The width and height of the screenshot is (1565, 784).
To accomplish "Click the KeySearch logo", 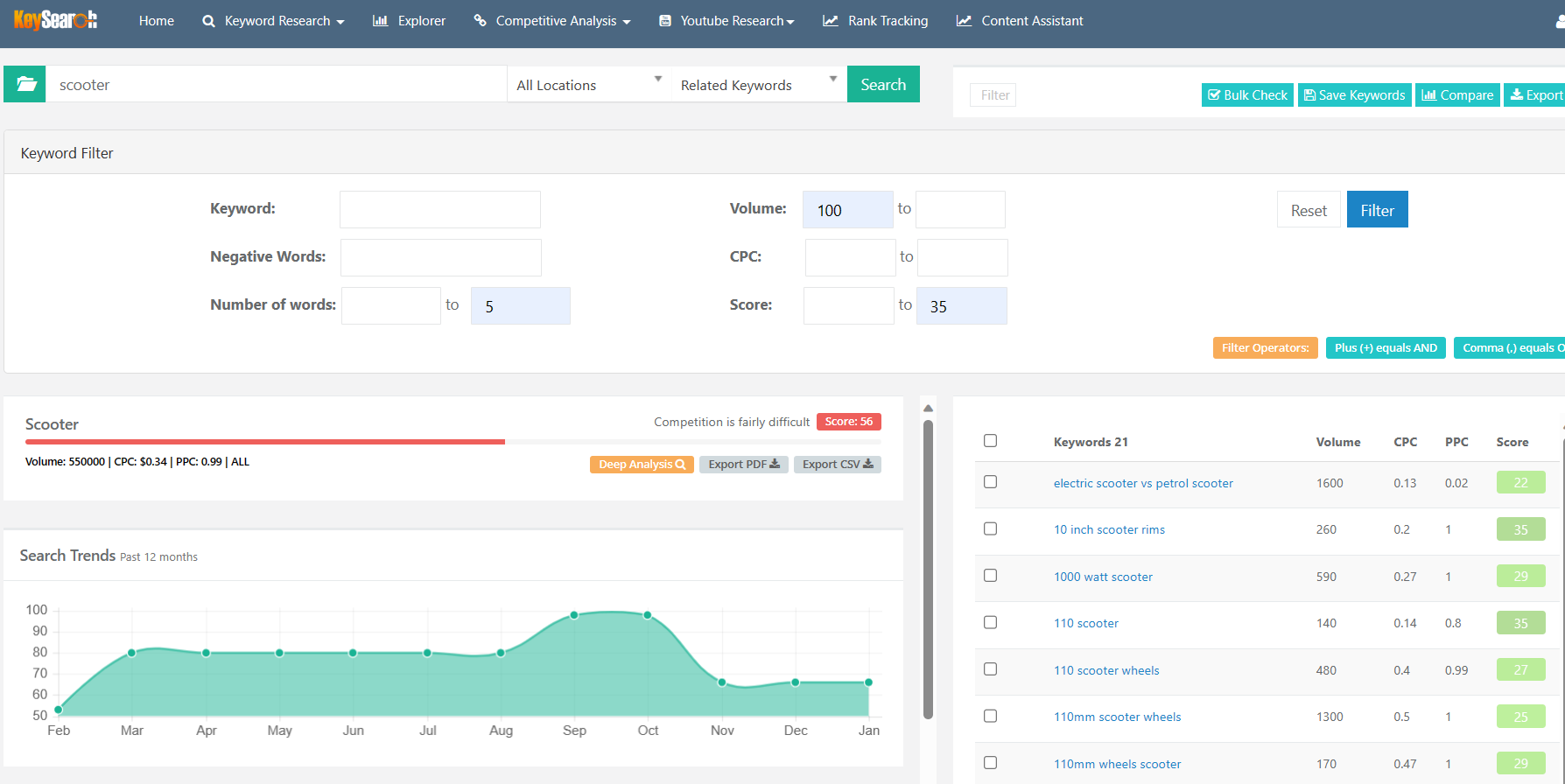I will pos(56,20).
